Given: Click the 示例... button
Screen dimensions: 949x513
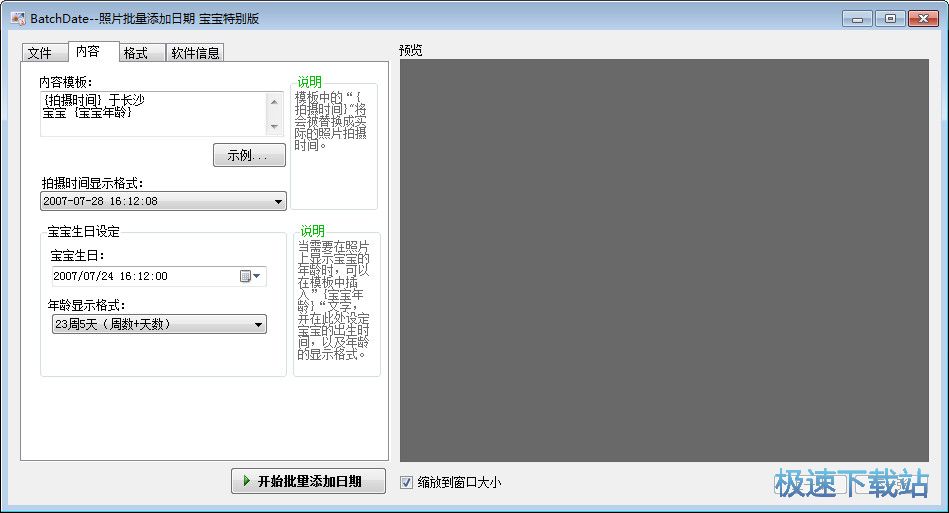Looking at the screenshot, I should tap(249, 155).
